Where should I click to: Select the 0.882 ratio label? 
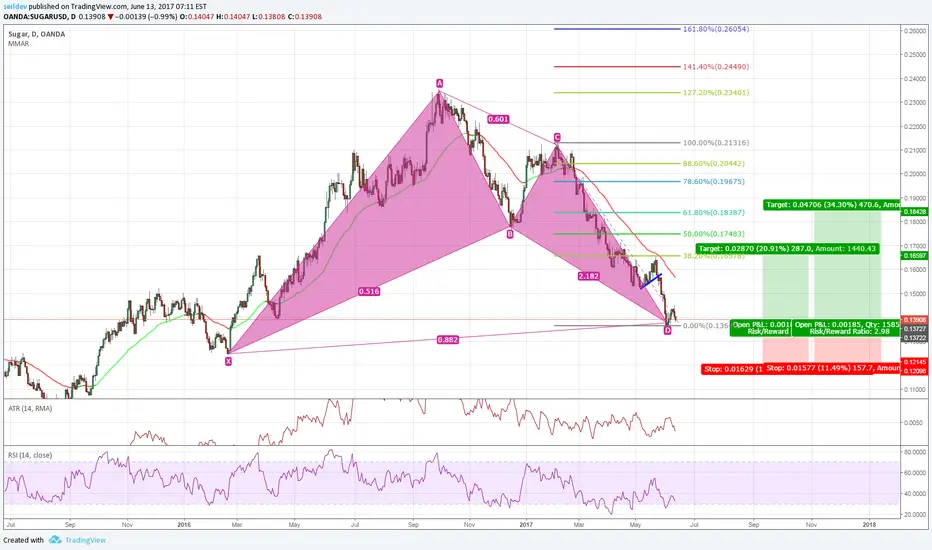click(448, 340)
